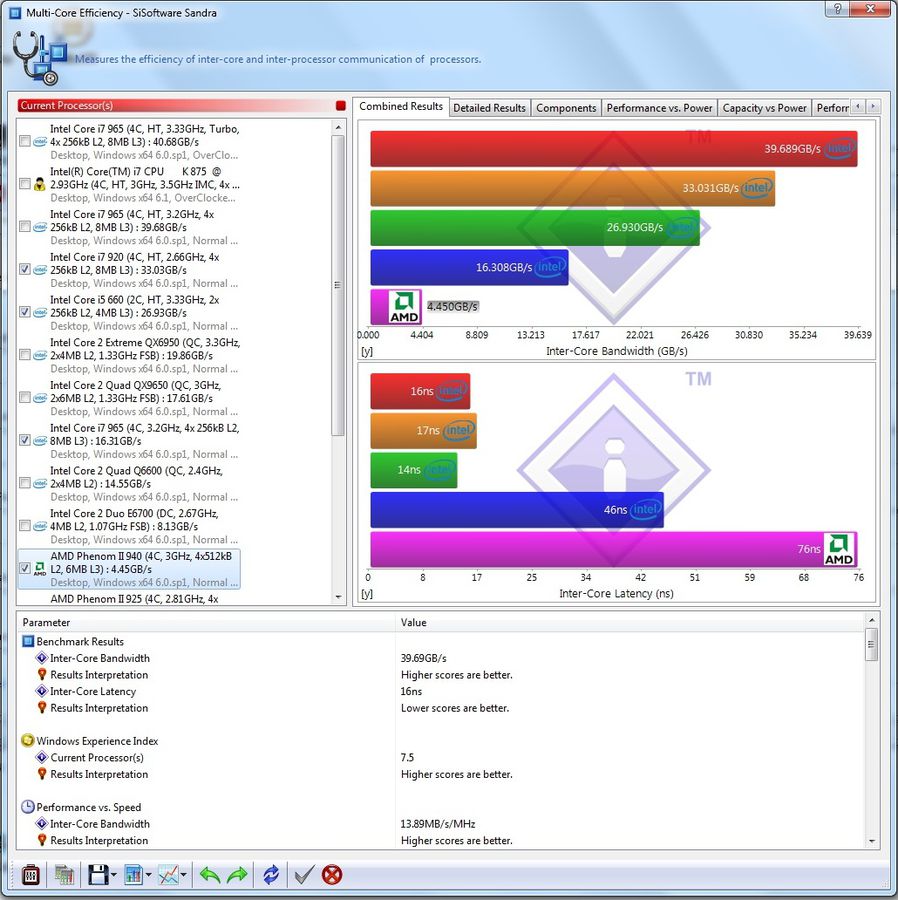
Task: Click the red 39.689GB/s bandwidth bar
Action: (x=613, y=149)
